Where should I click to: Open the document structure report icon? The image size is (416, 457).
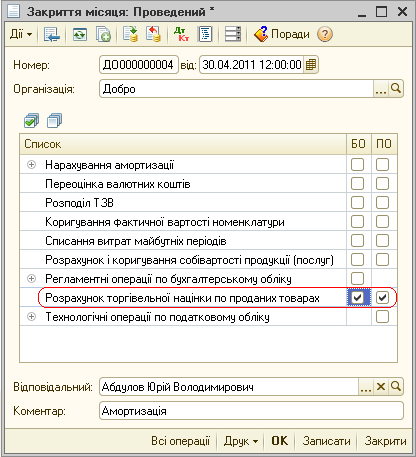tap(205, 34)
